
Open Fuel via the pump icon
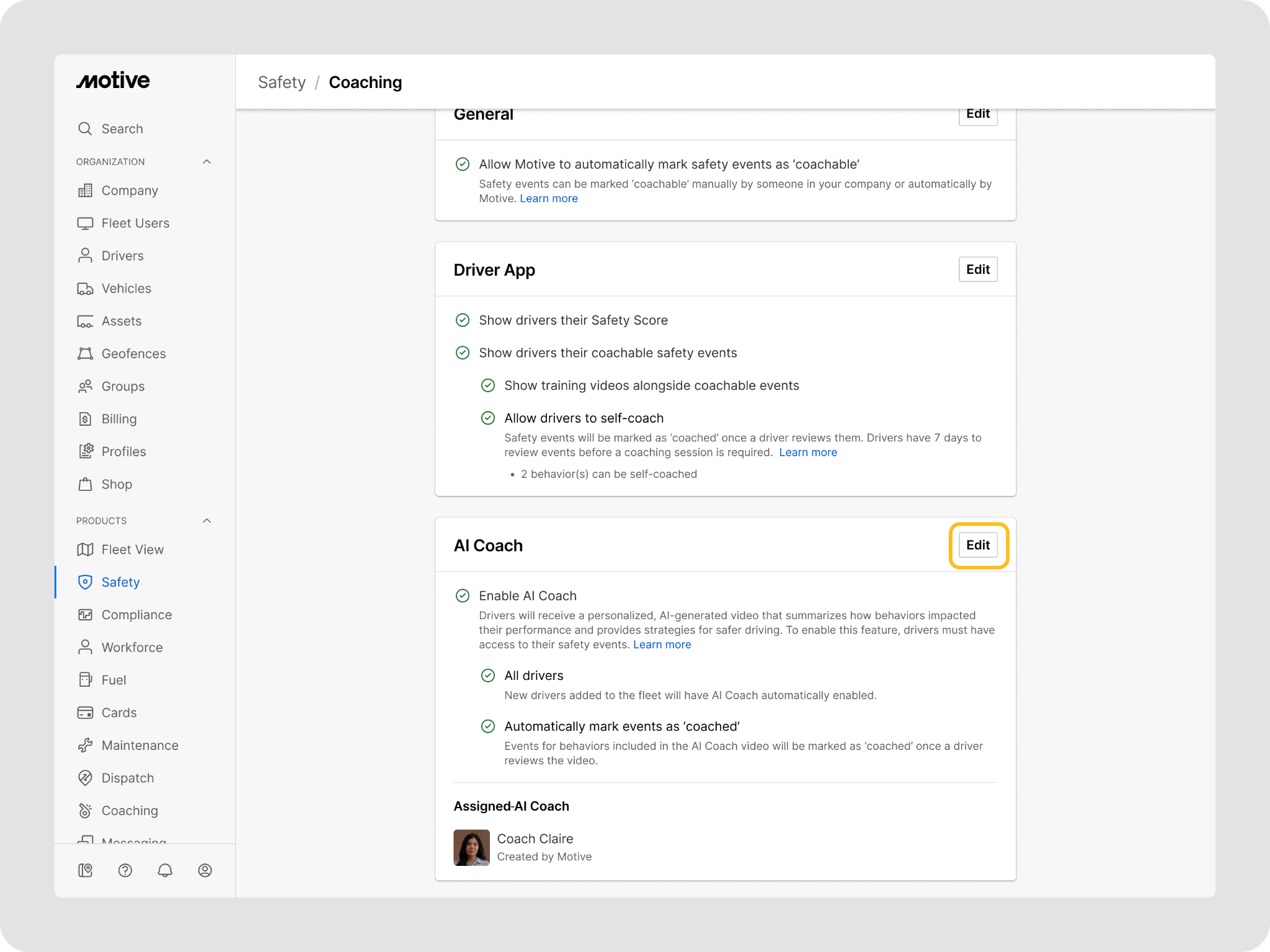point(85,680)
